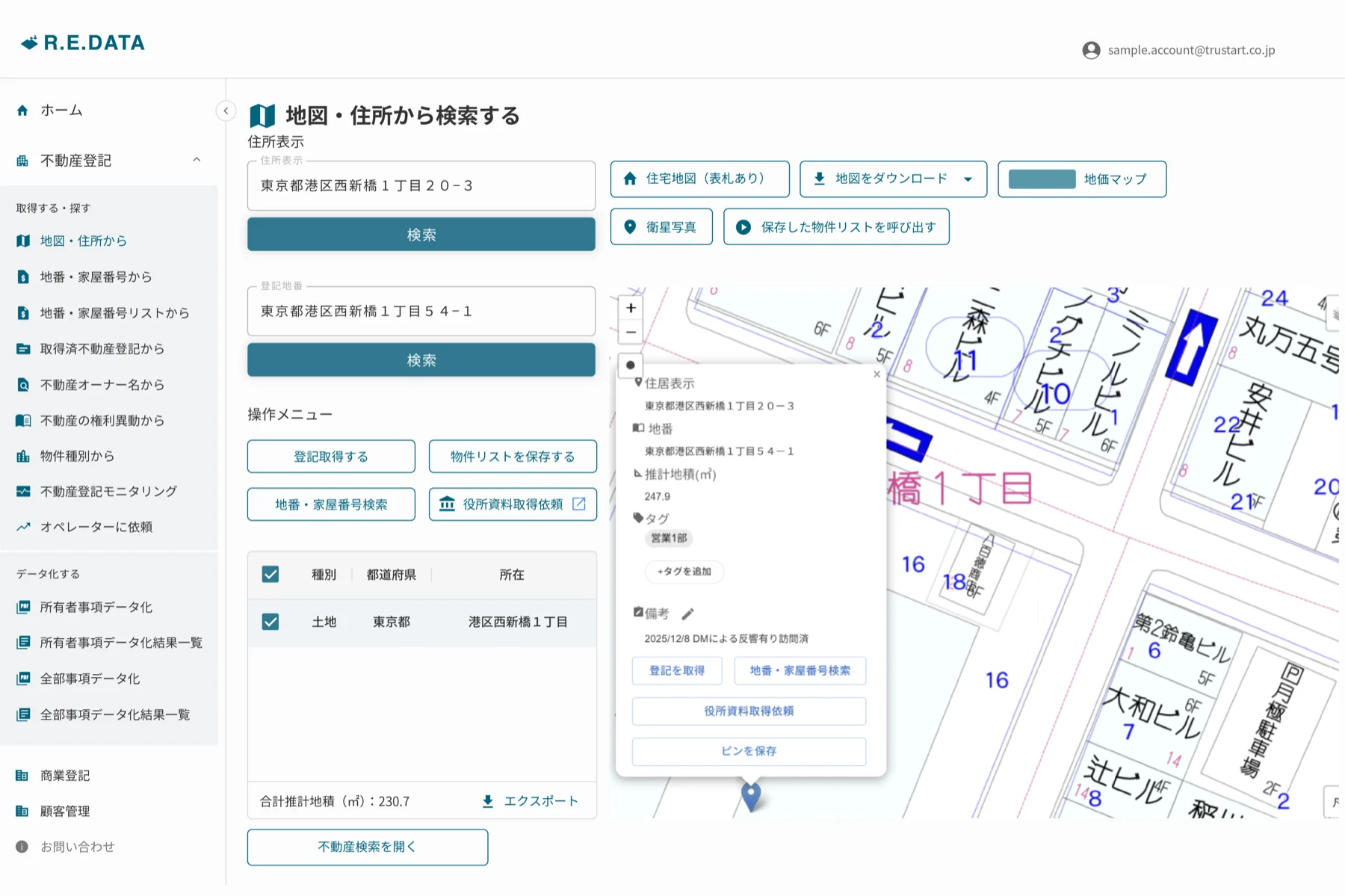Open the account profile icon
Image resolution: width=1345 pixels, height=896 pixels.
pyautogui.click(x=1091, y=50)
